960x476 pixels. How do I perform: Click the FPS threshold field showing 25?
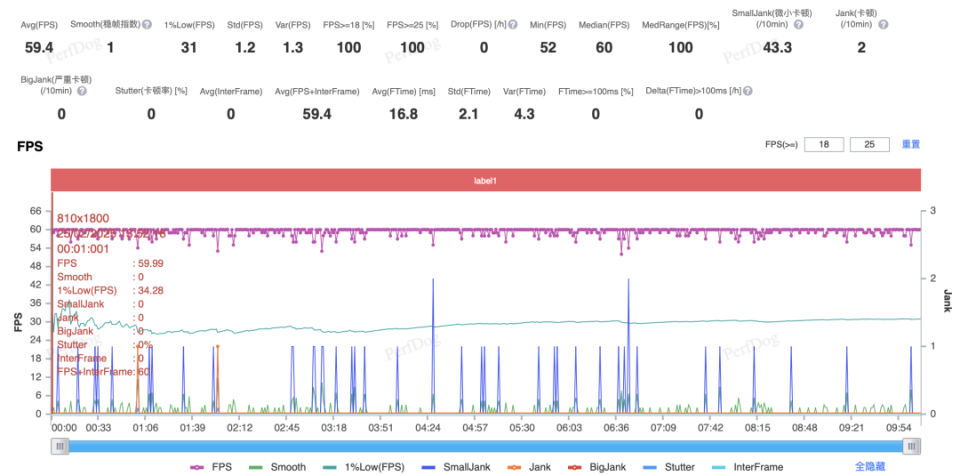[871, 145]
